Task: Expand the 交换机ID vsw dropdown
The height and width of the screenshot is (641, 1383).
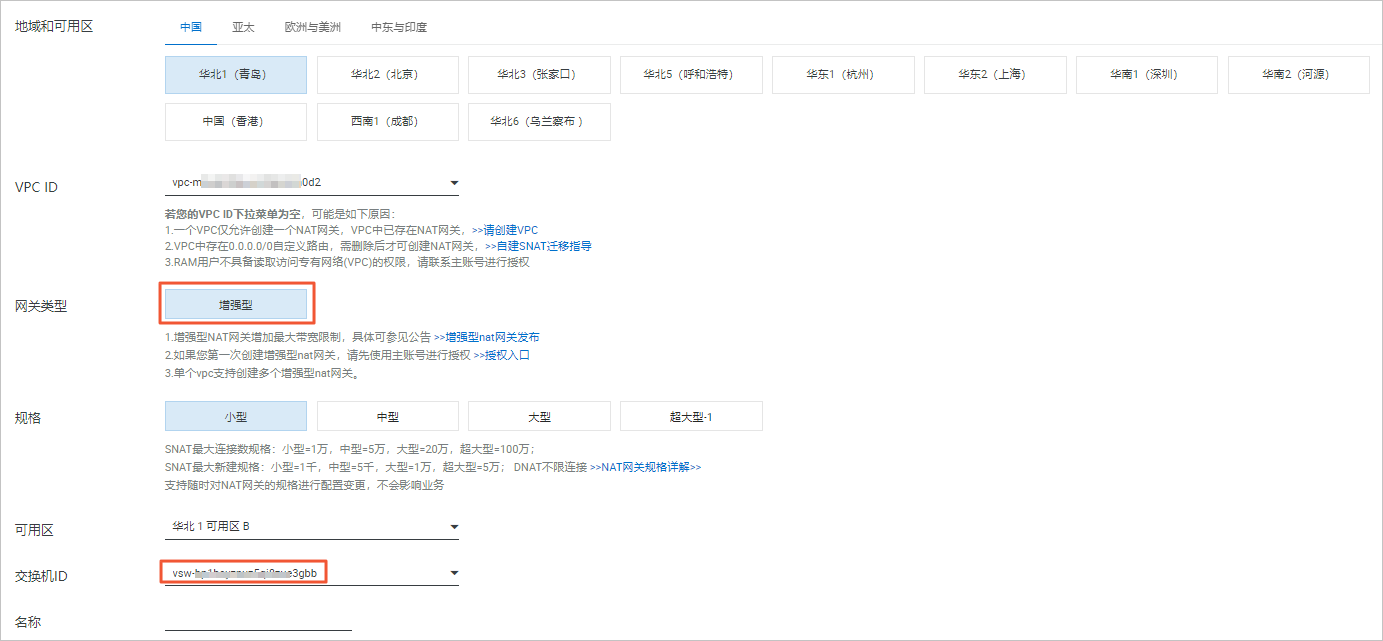Action: 312,573
